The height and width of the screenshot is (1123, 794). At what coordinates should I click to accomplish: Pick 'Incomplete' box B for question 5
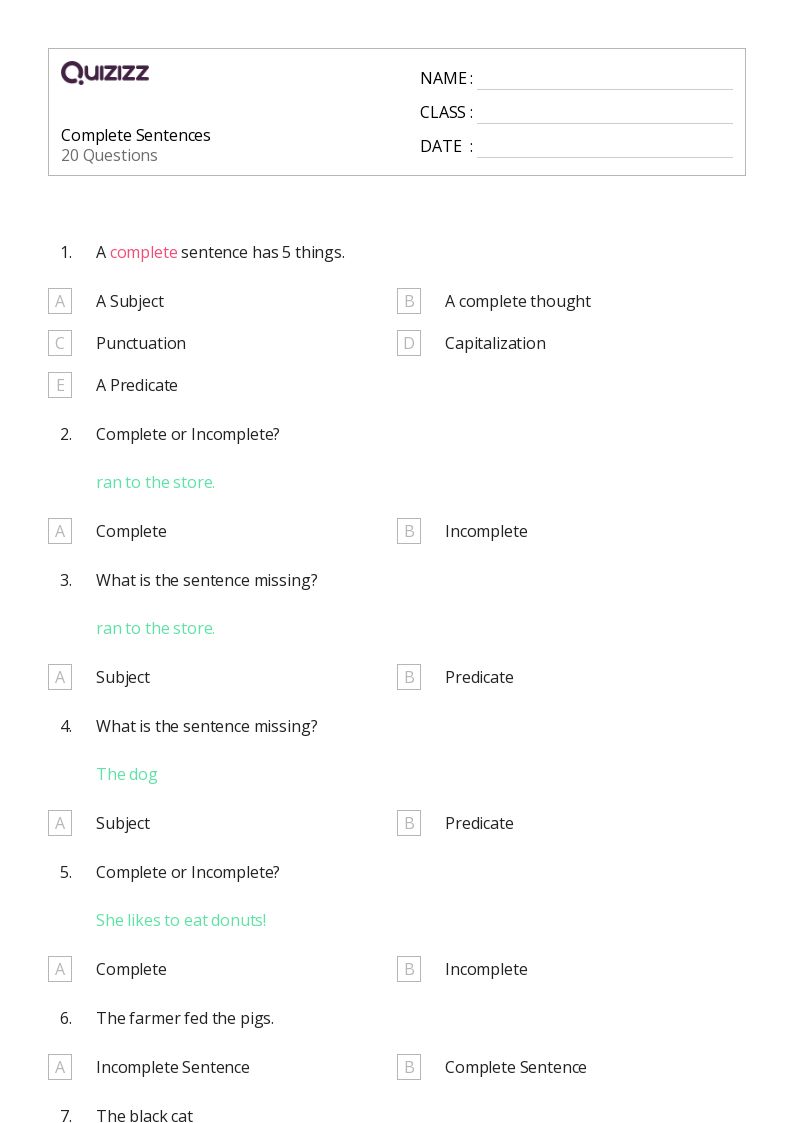[409, 969]
